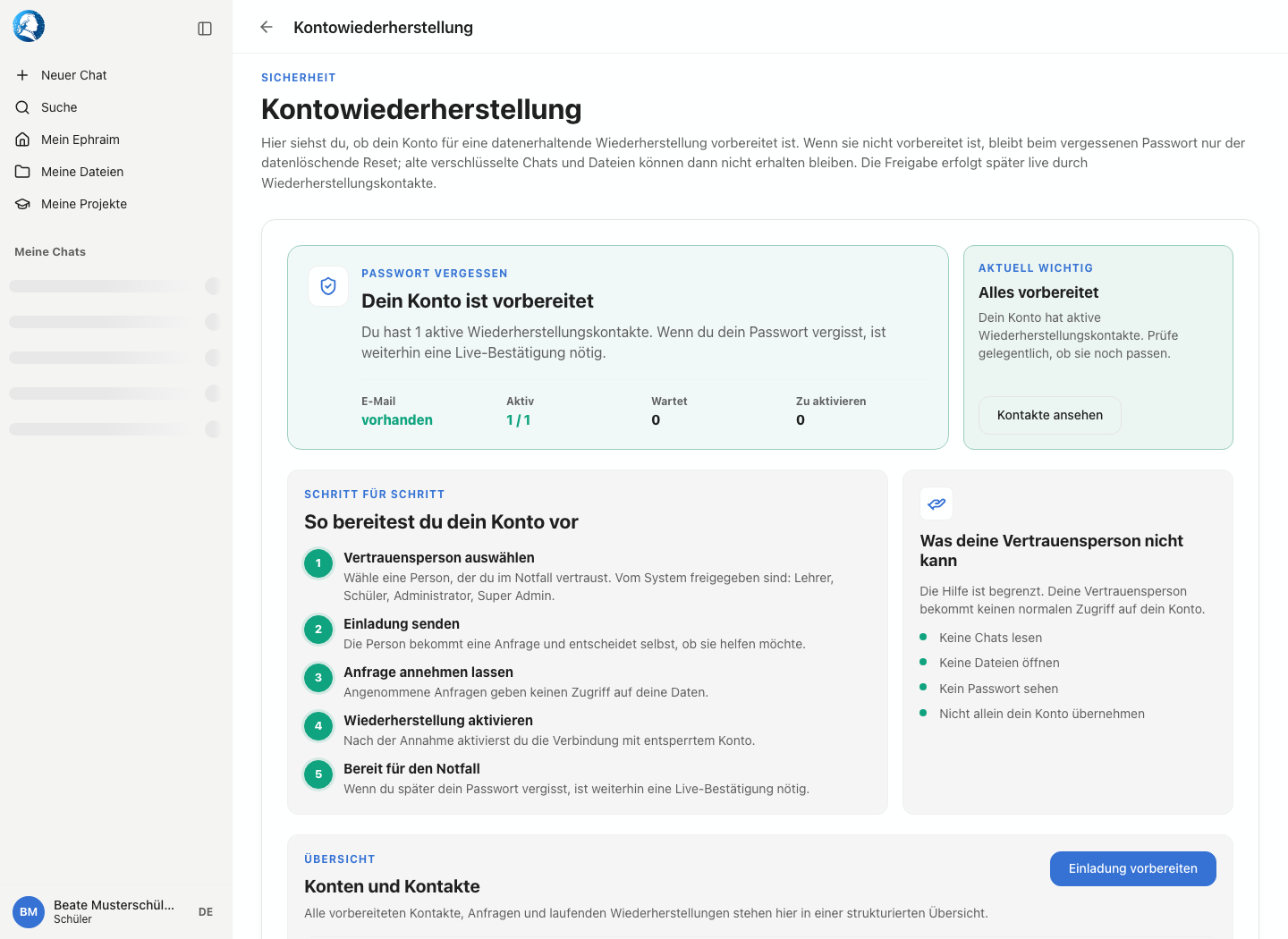The width and height of the screenshot is (1288, 939).
Task: Open Neuer Chat
Action: (x=115, y=75)
